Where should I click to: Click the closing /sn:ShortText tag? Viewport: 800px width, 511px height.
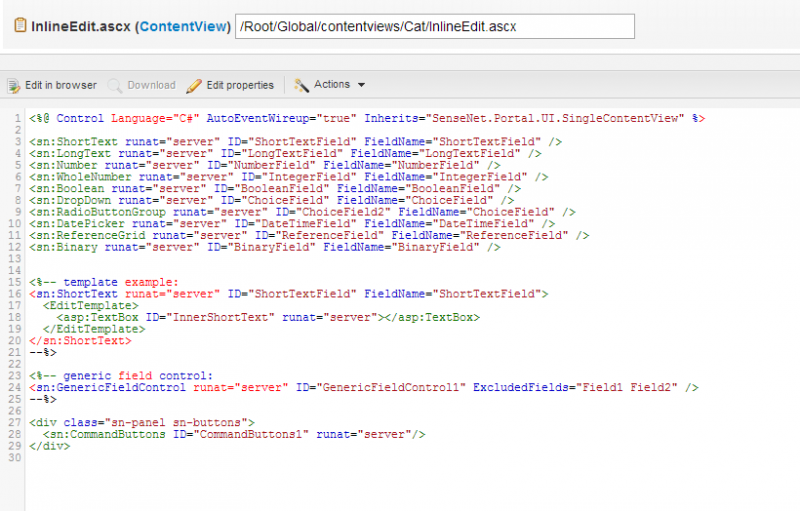pos(80,341)
